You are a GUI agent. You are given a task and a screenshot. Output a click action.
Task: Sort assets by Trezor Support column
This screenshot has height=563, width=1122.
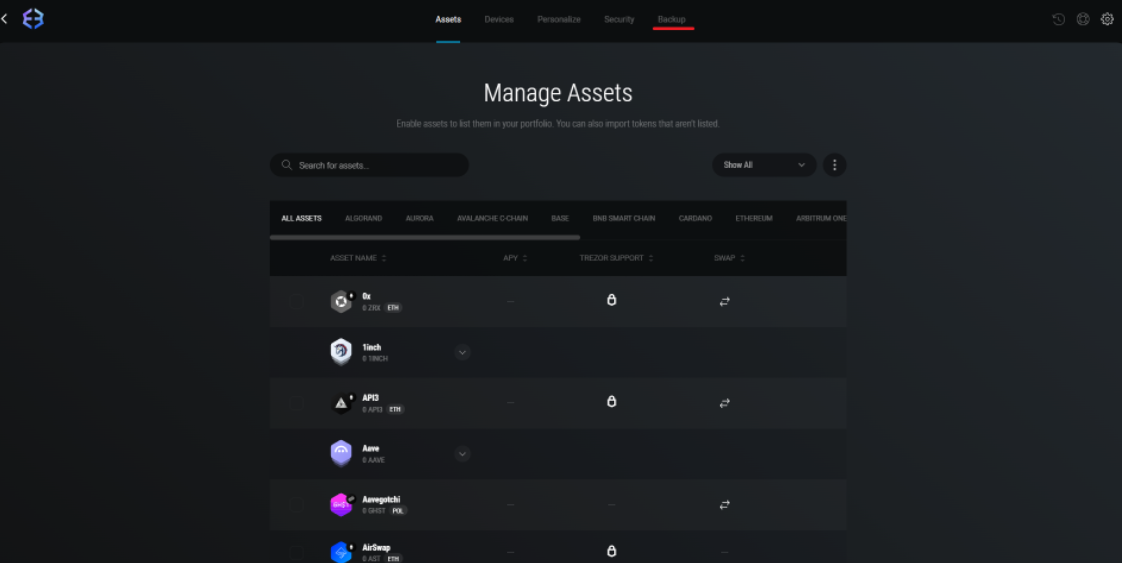(614, 258)
